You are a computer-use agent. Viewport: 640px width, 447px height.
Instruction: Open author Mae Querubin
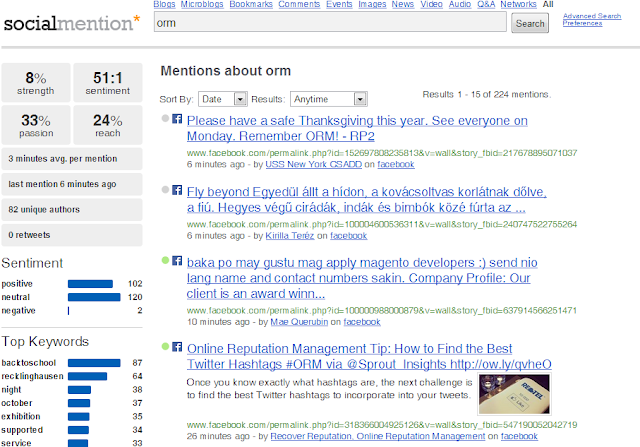point(299,322)
